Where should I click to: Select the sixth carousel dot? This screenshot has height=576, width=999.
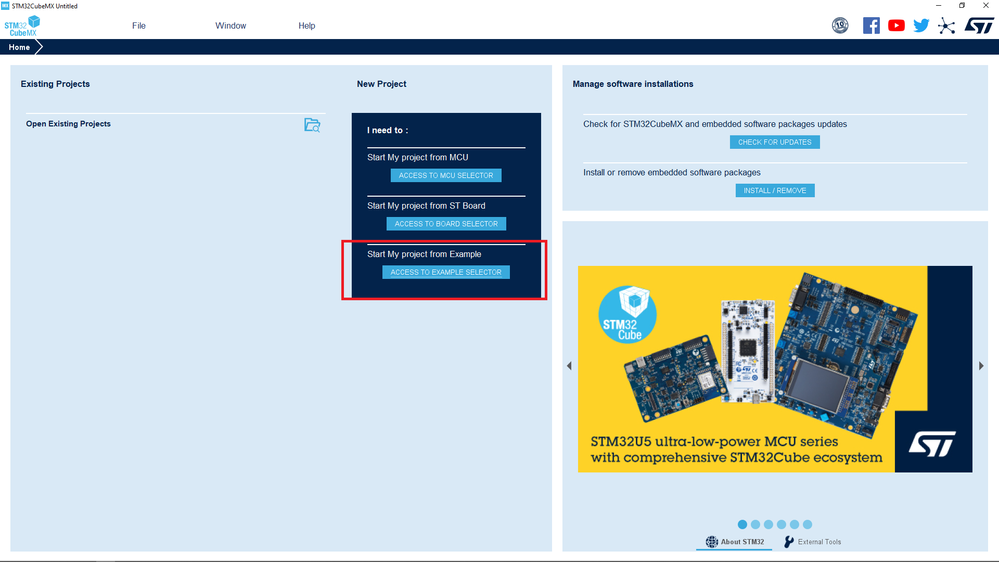click(807, 524)
